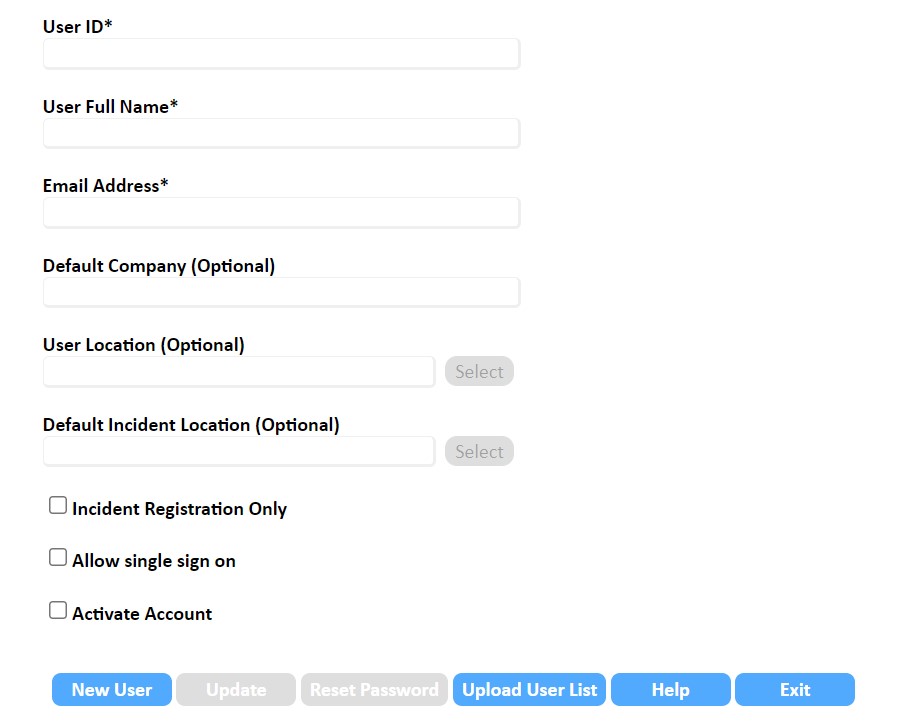Enable Incident Registration Only checkbox
The image size is (916, 726).
58,505
